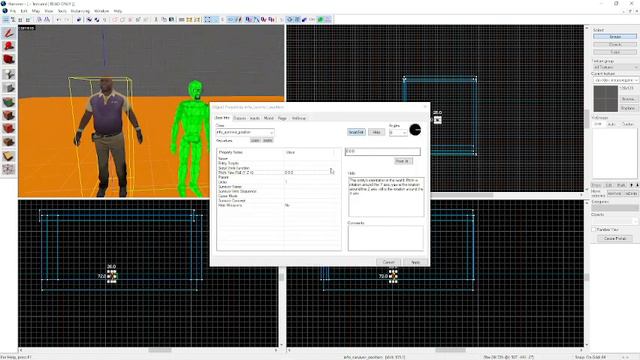
Task: Click the Create Prefab button
Action: [615, 238]
